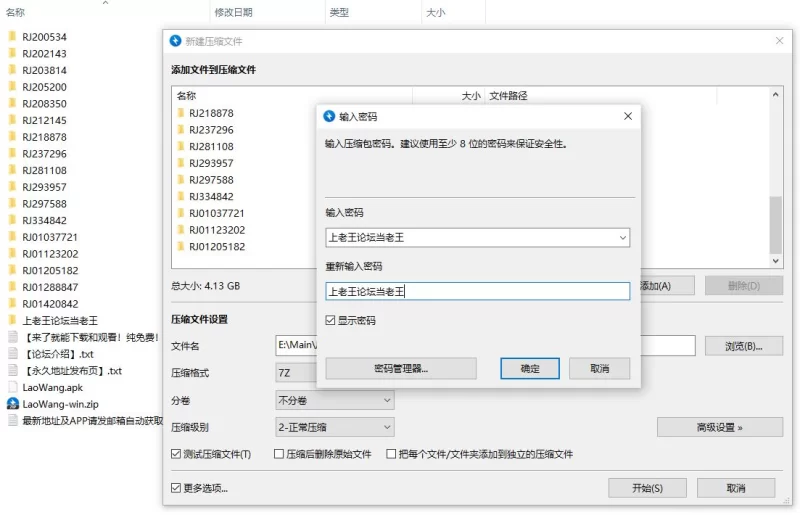Screen dimensions: 800x515
Task: Select RJ202143 folder icon in Explorer
Action: click(12, 53)
